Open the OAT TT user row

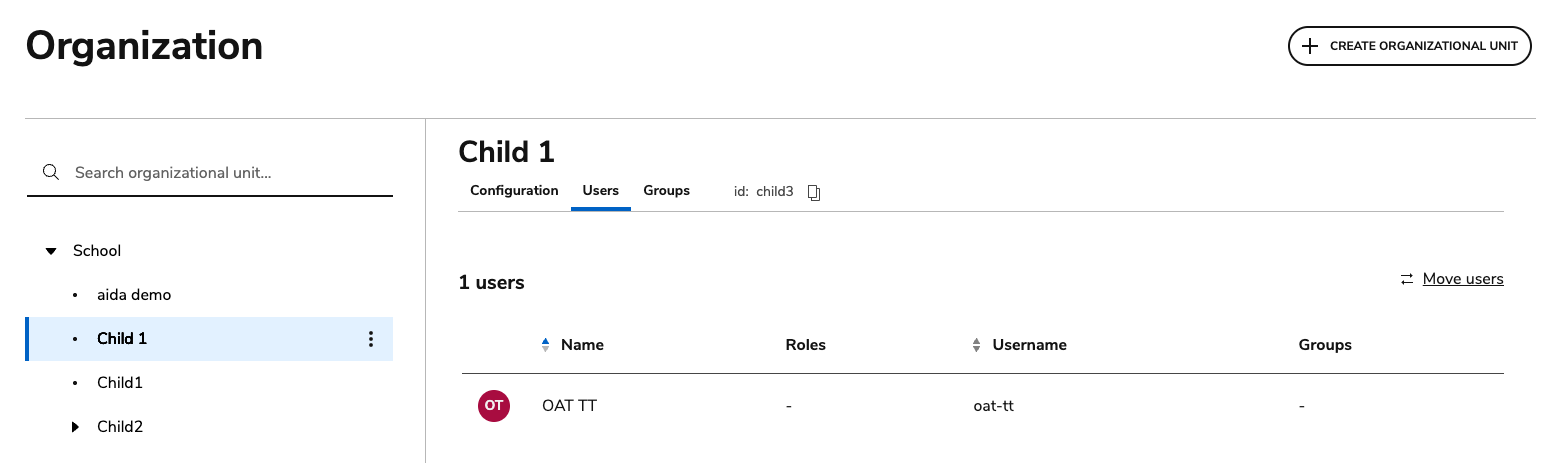(570, 406)
